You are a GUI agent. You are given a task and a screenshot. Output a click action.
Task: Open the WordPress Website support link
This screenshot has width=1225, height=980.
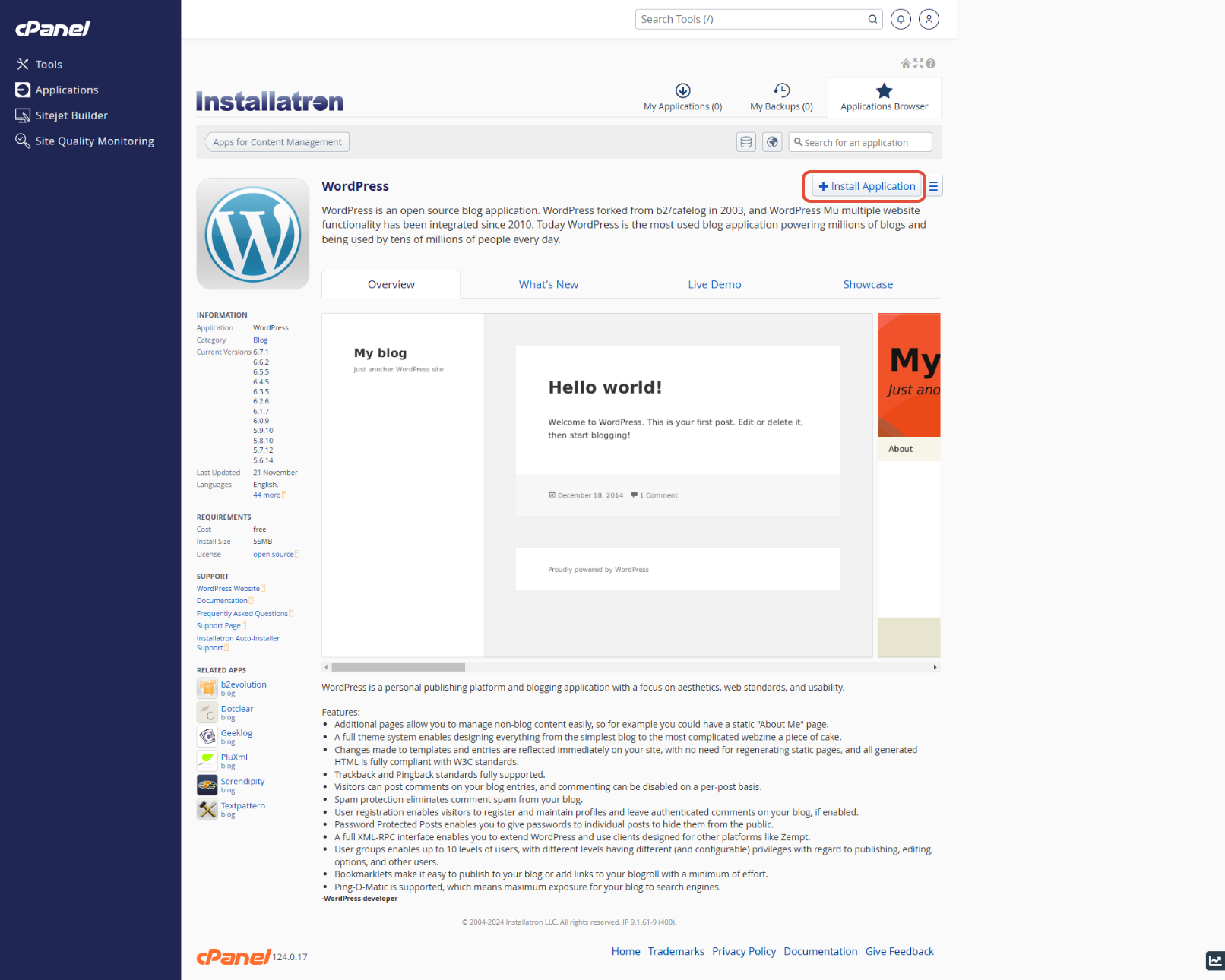(228, 589)
